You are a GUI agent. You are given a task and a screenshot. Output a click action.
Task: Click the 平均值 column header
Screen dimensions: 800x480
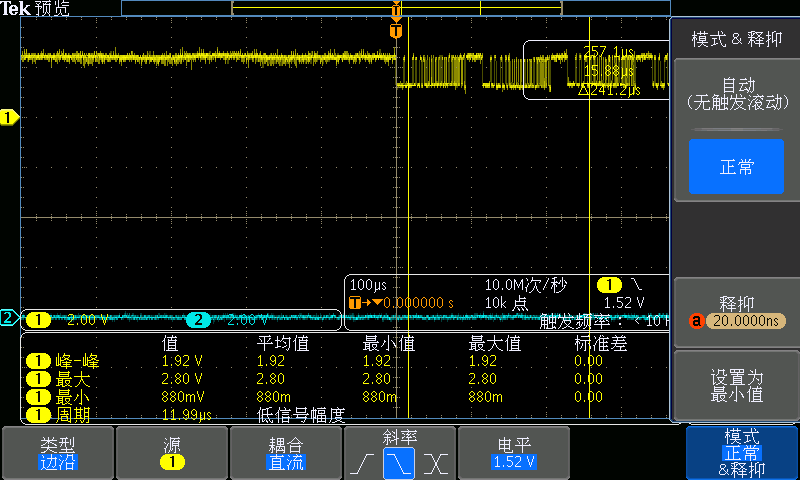click(283, 343)
